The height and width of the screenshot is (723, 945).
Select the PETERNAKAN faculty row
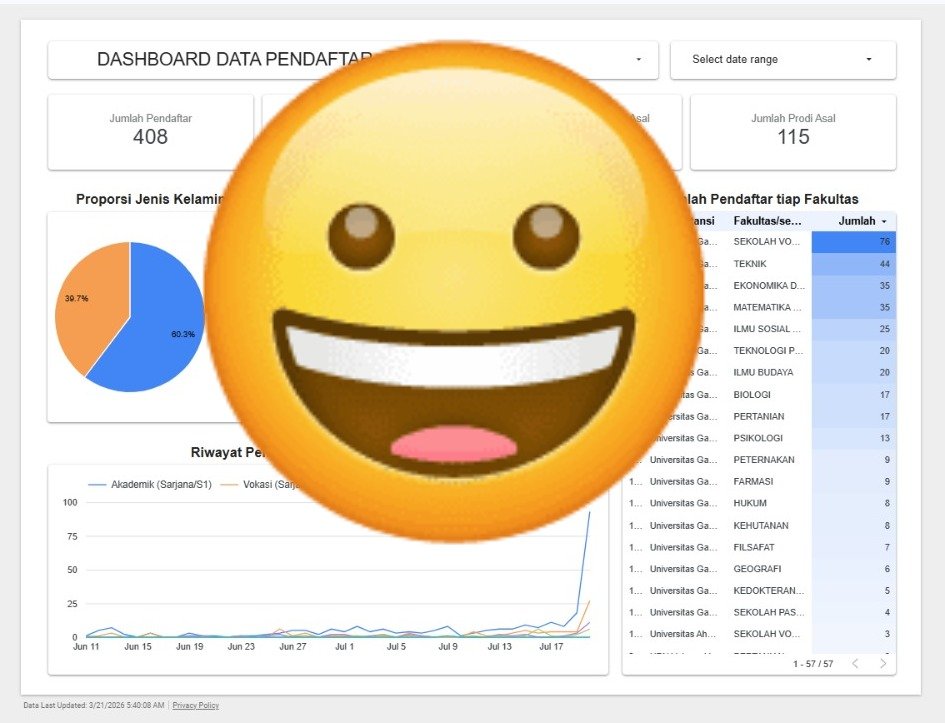[x=759, y=460]
